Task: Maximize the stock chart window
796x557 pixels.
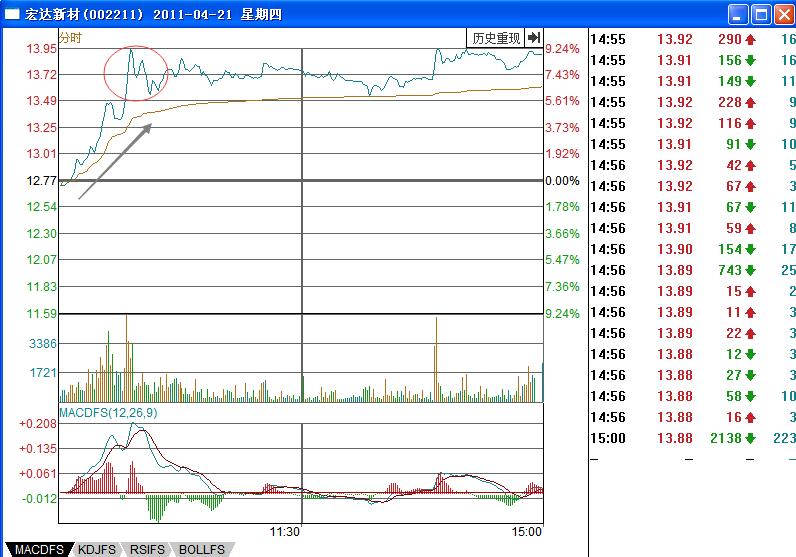Action: [759, 14]
